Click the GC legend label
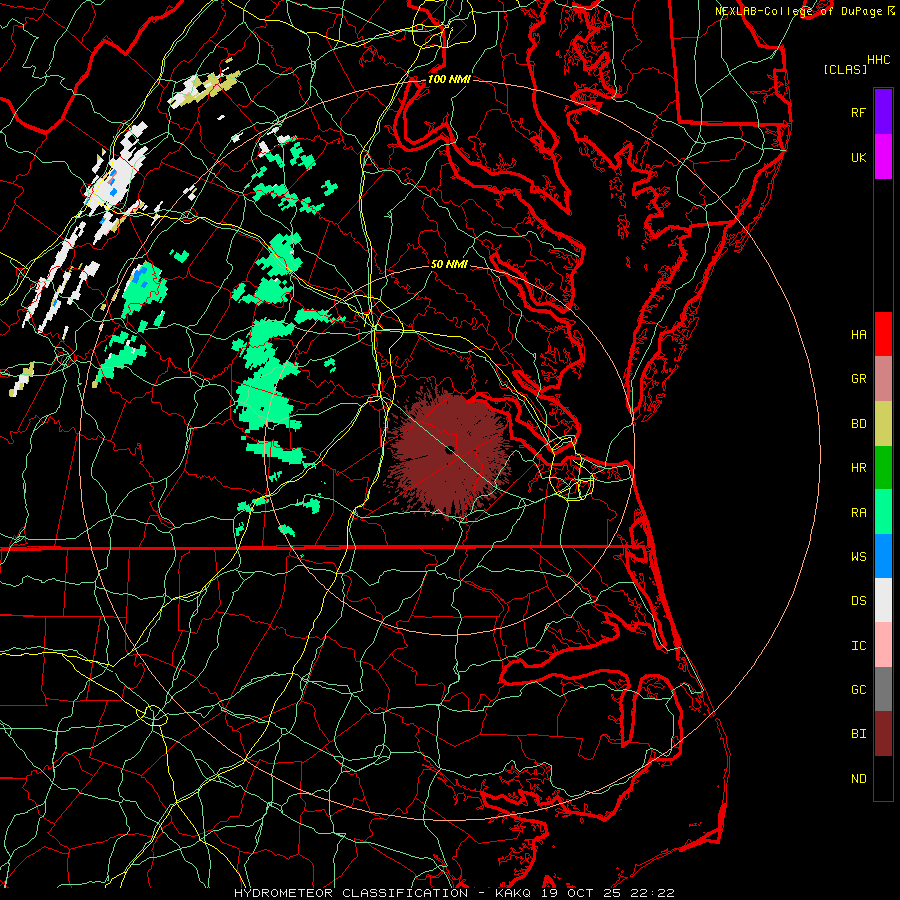Screen dimensions: 900x900 (858, 689)
